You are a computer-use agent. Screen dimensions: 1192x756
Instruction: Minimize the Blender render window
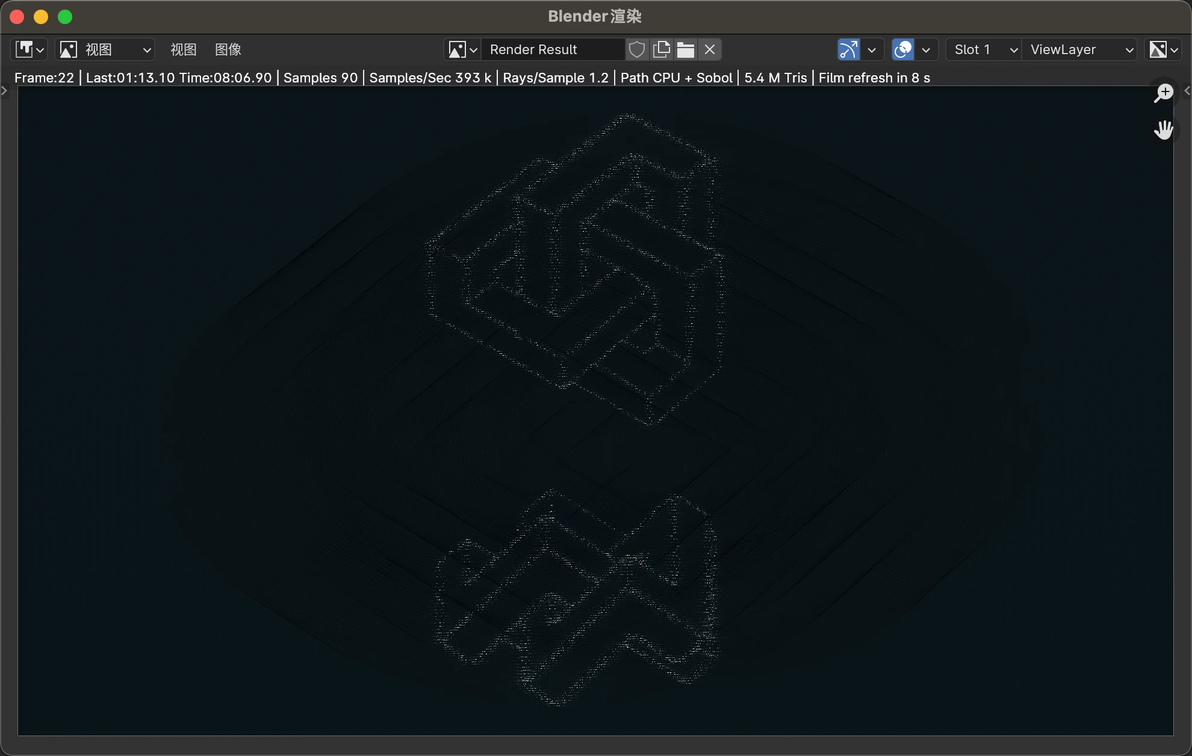41,17
